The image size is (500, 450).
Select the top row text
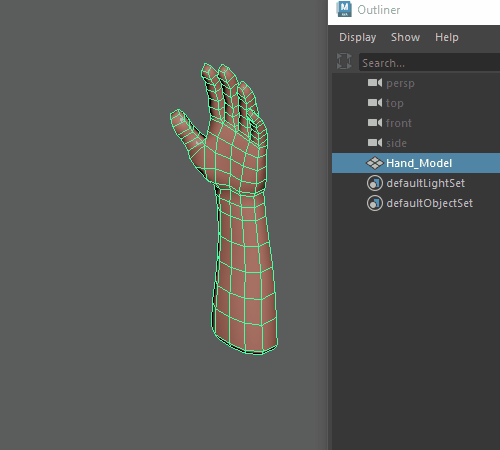(x=395, y=103)
